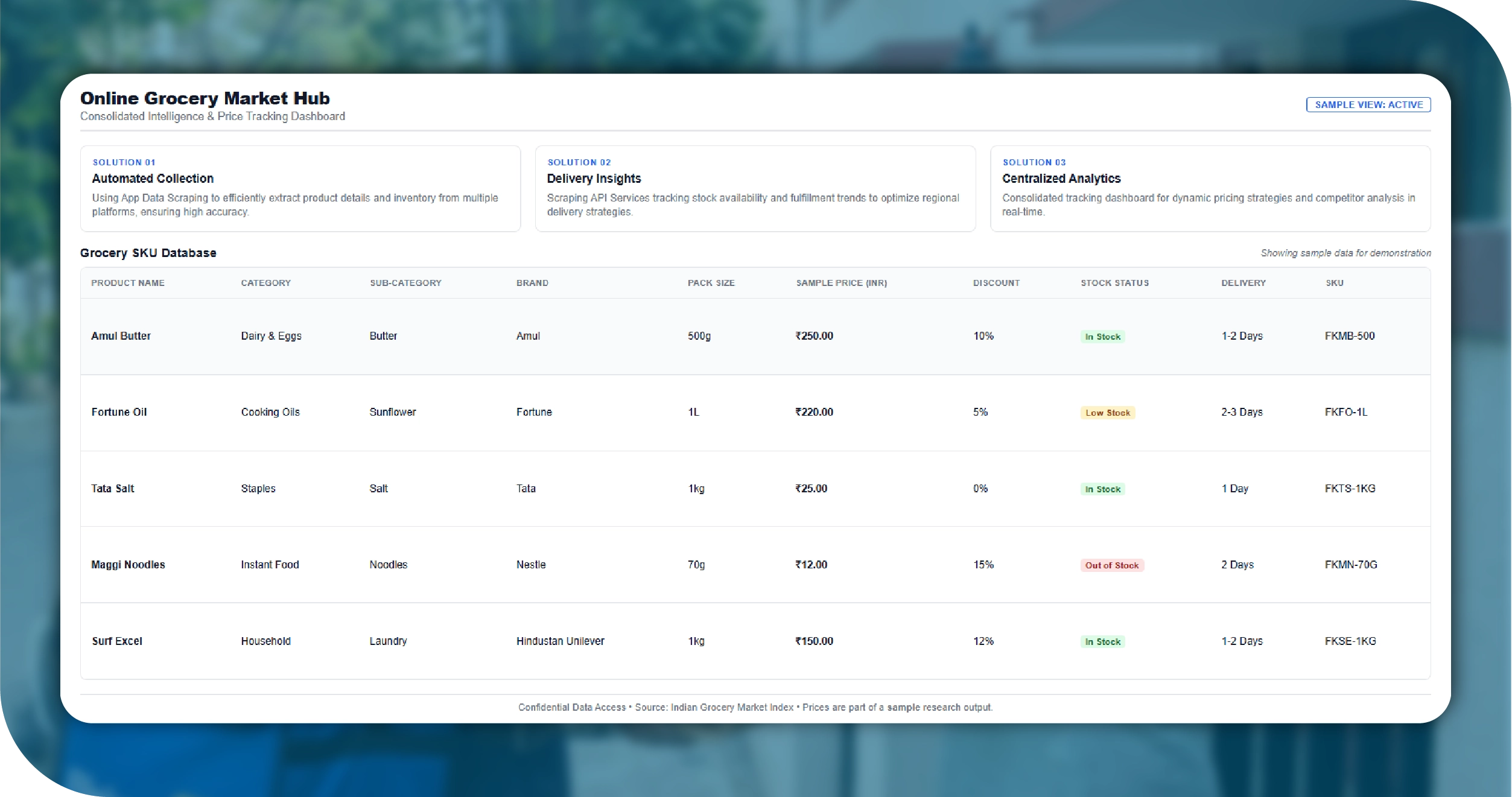Click the Online Grocery Market Hub title

pos(205,98)
